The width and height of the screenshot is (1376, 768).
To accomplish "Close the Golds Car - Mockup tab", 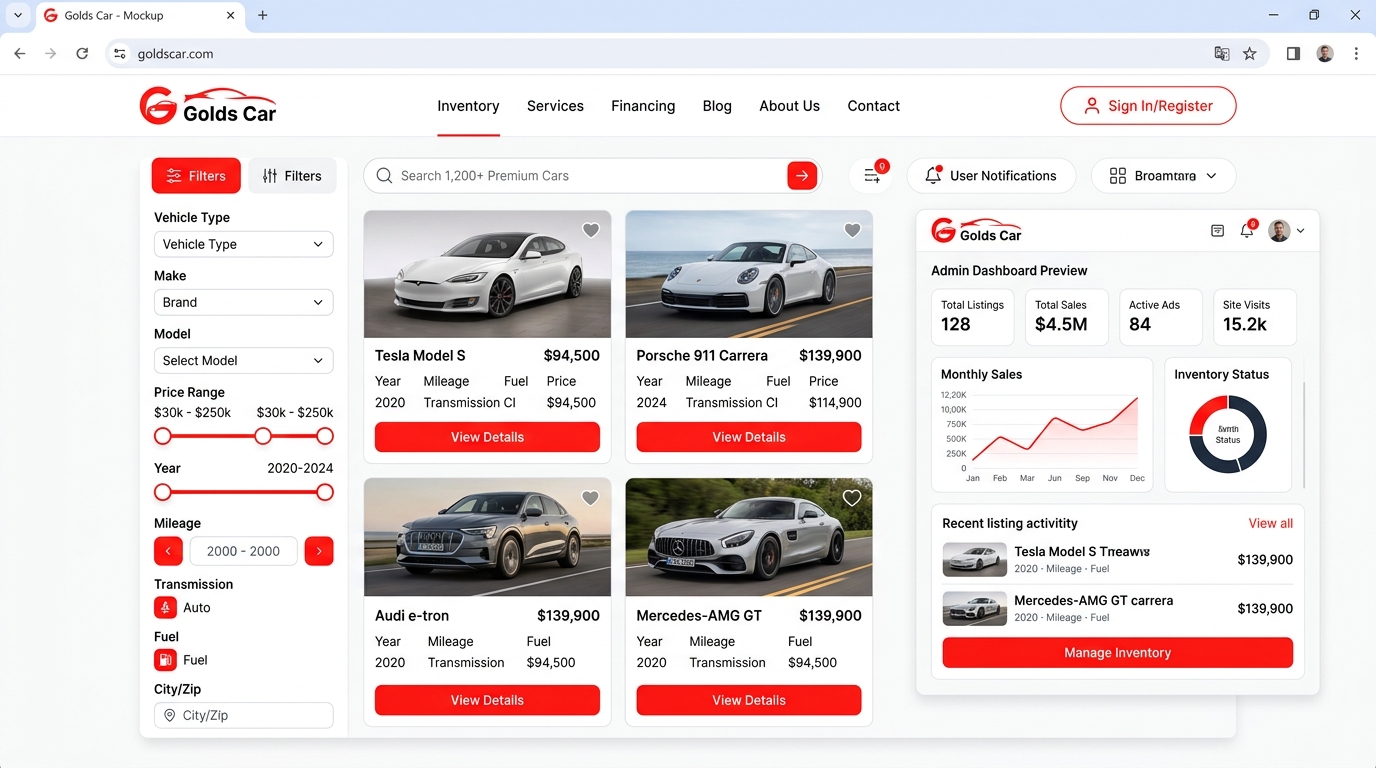I will pos(231,16).
